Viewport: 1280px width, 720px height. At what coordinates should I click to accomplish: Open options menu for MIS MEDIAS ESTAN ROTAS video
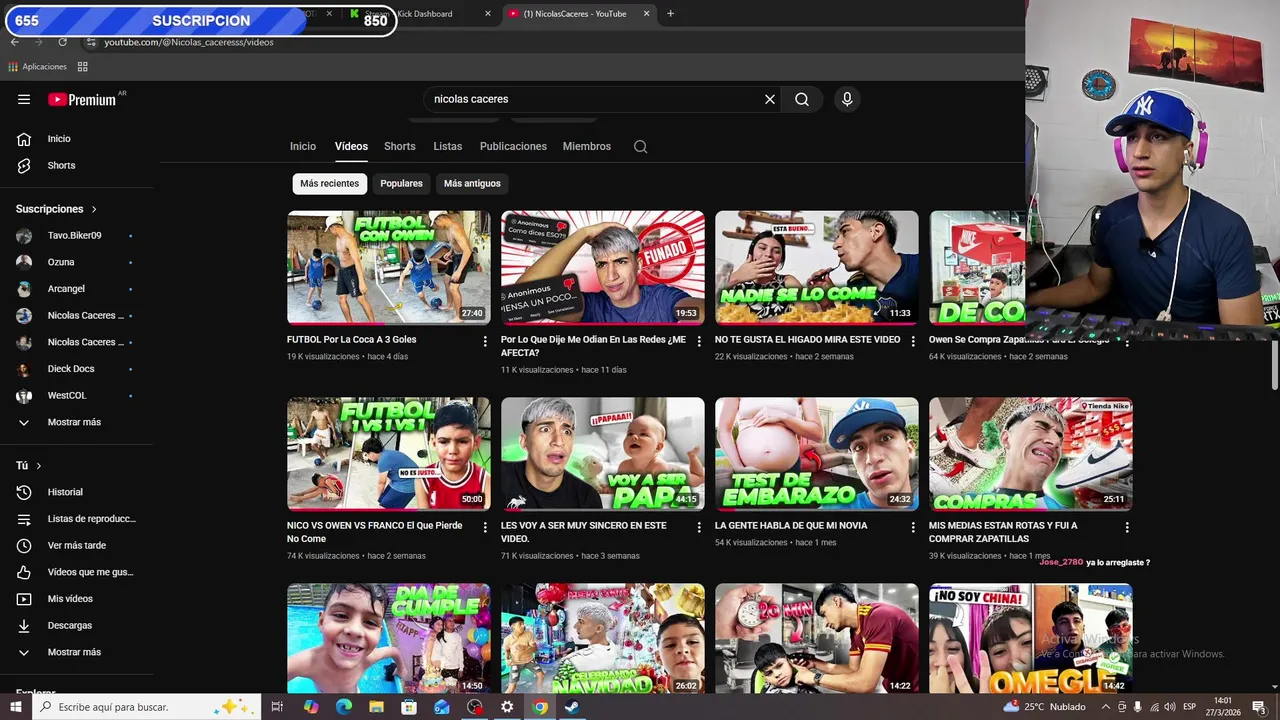[x=1127, y=527]
